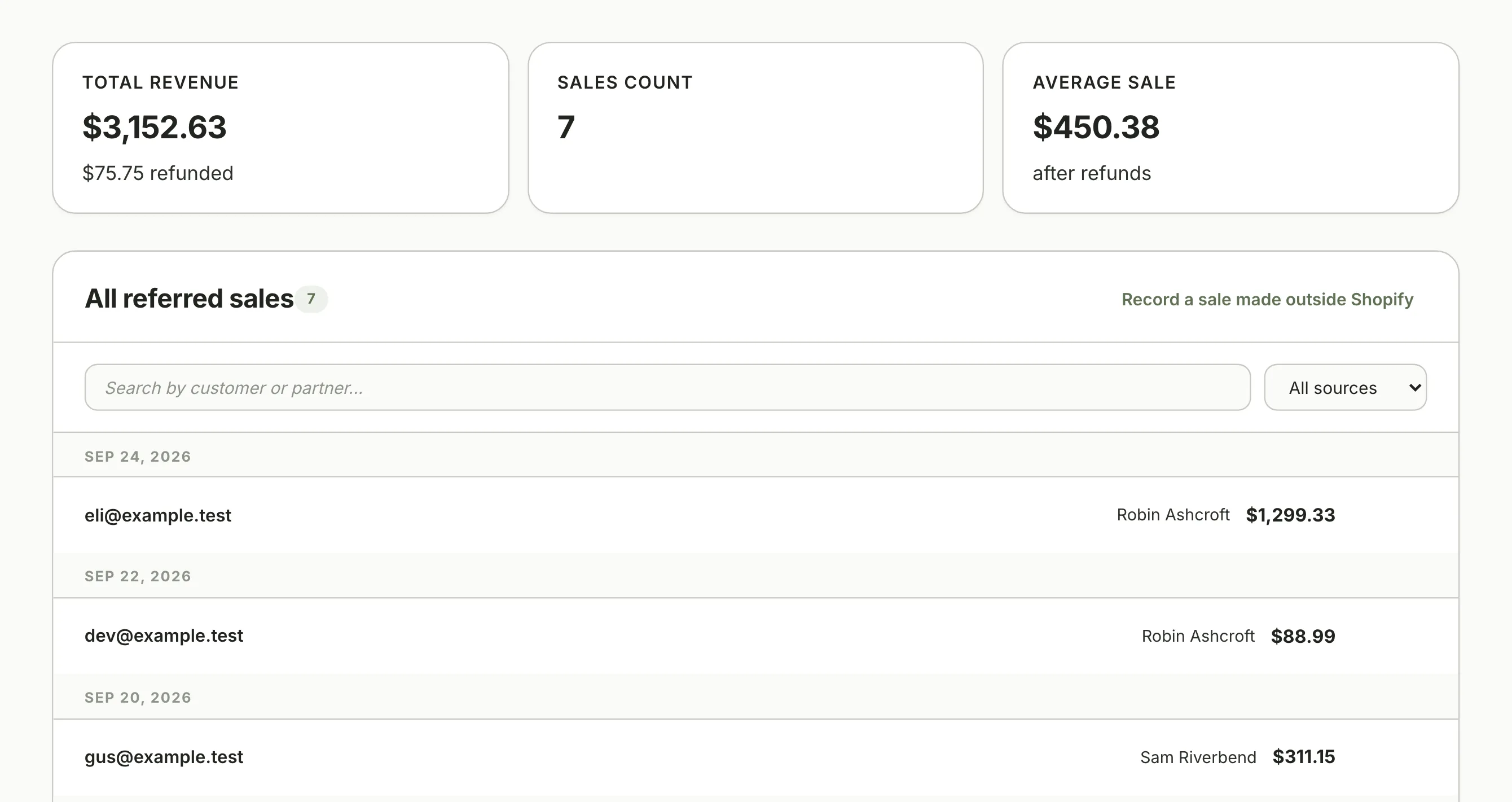Click the after refunds note
This screenshot has width=1512, height=802.
tap(1092, 173)
